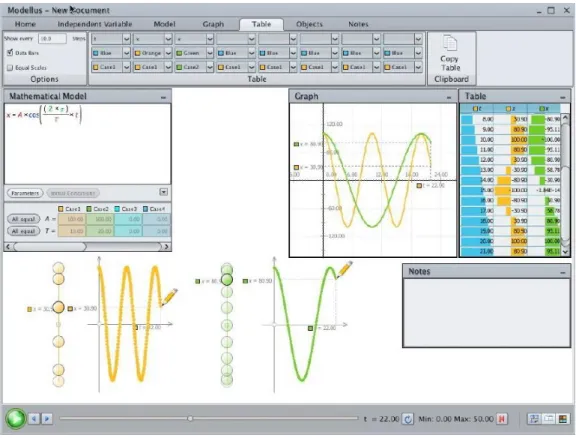The image size is (576, 438).
Task: Enable the Equal Scales checkbox
Action: [x=10, y=68]
